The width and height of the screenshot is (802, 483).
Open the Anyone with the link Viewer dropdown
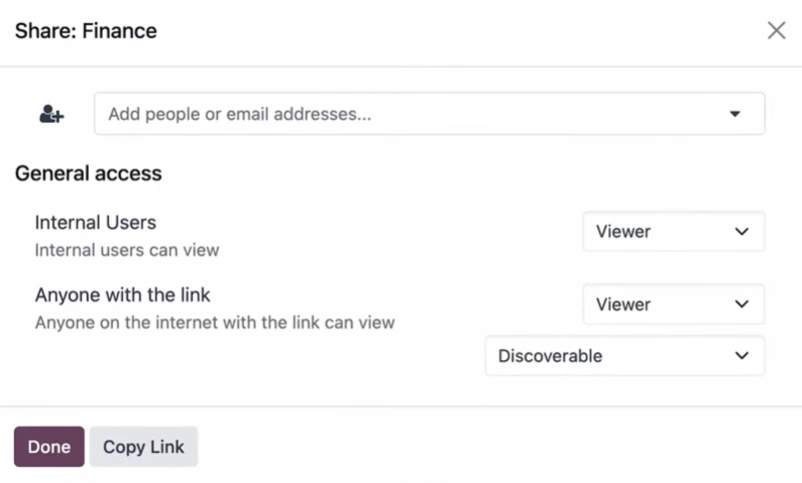click(x=674, y=304)
